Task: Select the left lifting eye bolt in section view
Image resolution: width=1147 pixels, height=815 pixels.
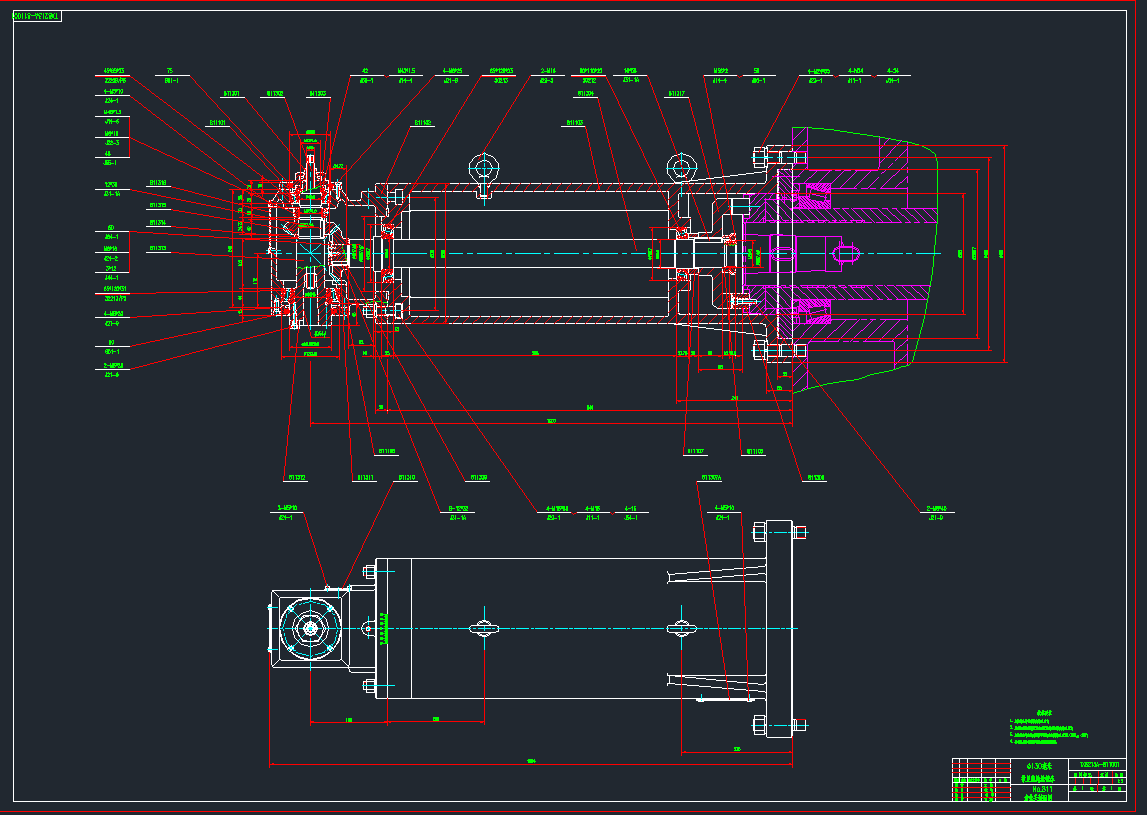Action: 485,171
